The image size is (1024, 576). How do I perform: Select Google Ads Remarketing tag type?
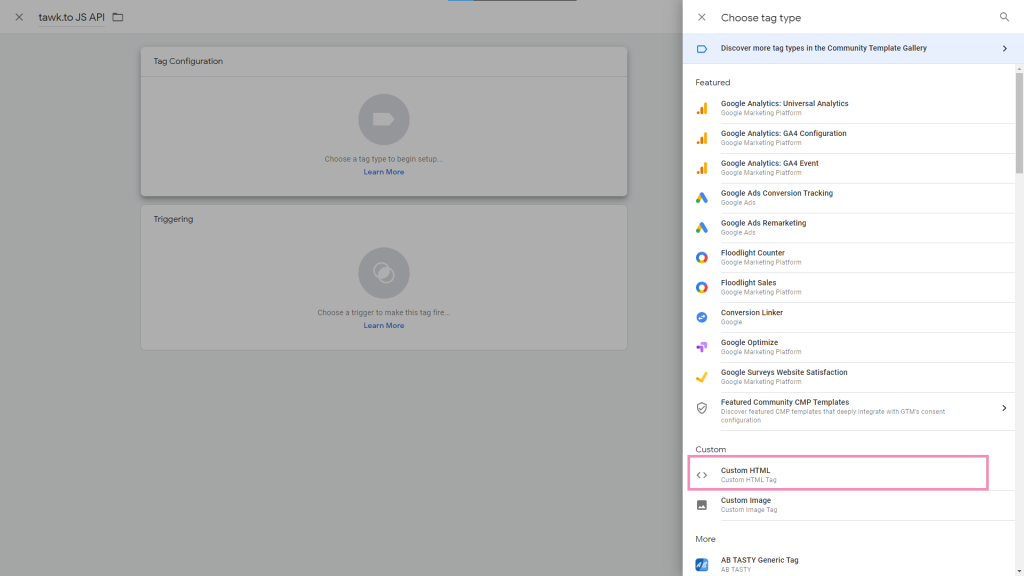853,228
